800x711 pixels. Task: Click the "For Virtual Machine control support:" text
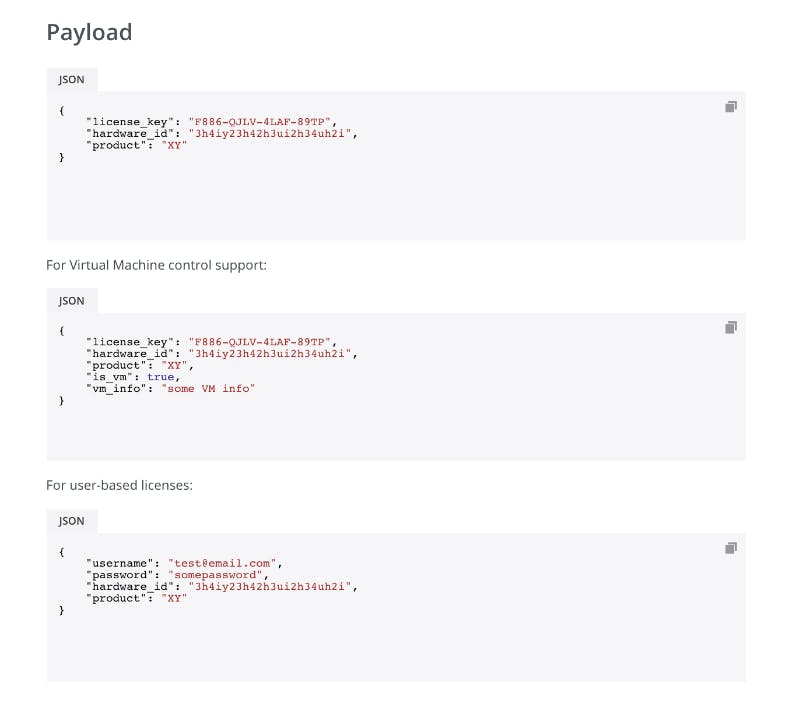[x=156, y=265]
